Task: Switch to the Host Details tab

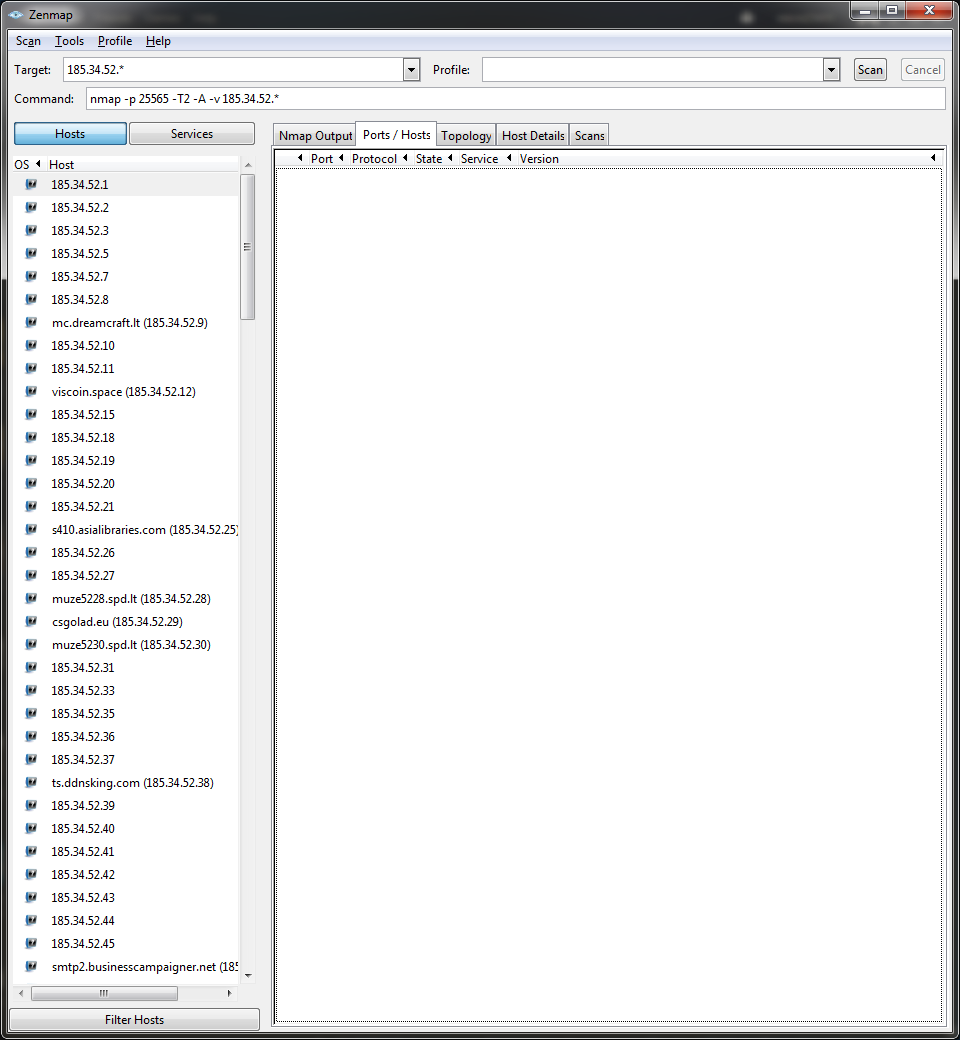Action: (x=533, y=135)
